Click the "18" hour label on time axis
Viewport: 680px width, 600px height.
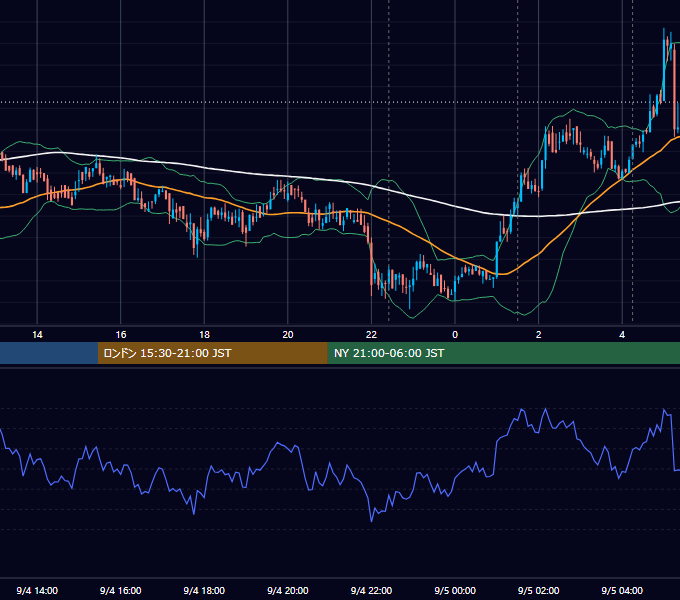[204, 335]
